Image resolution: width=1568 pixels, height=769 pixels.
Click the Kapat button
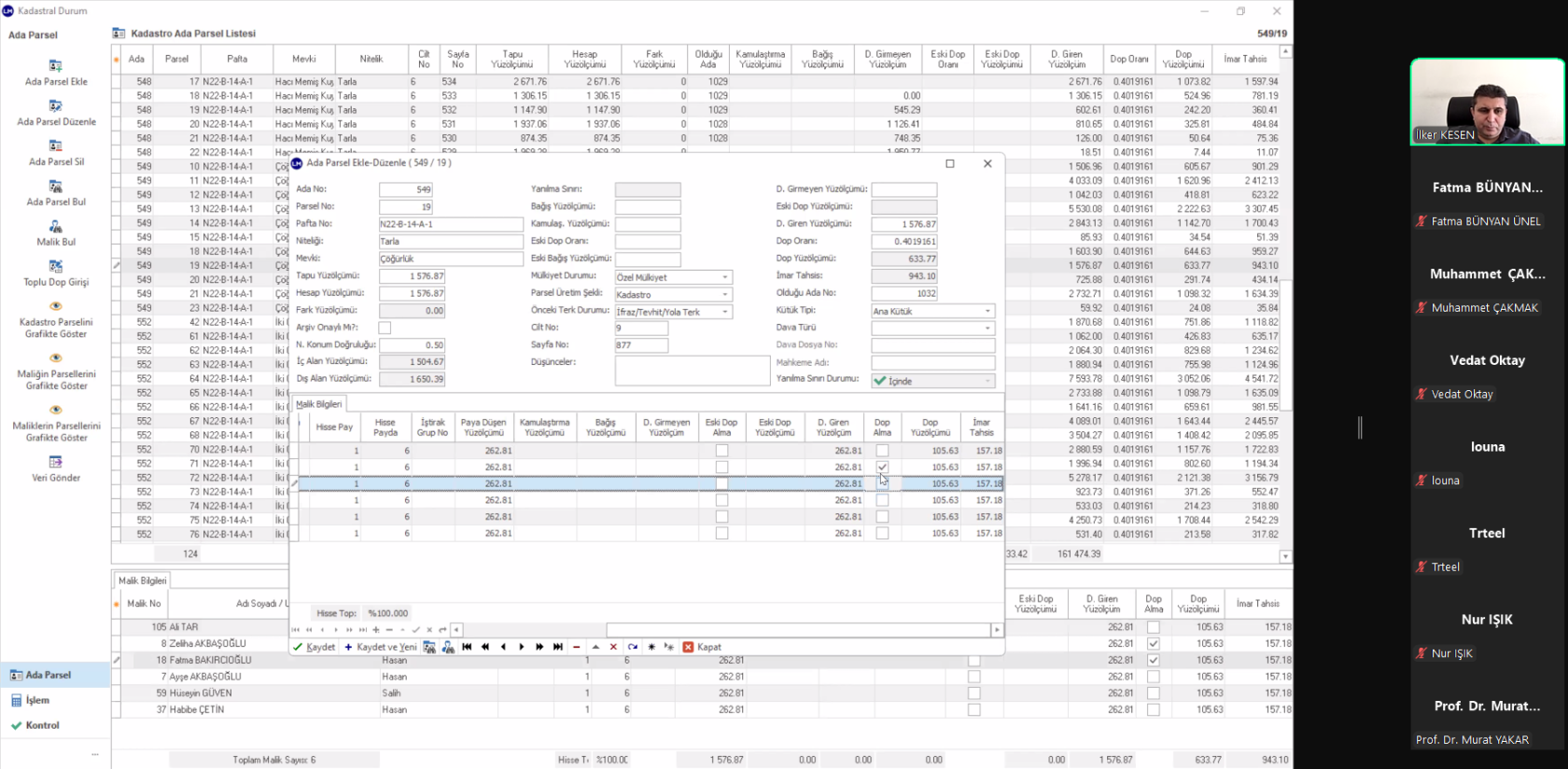click(x=702, y=647)
